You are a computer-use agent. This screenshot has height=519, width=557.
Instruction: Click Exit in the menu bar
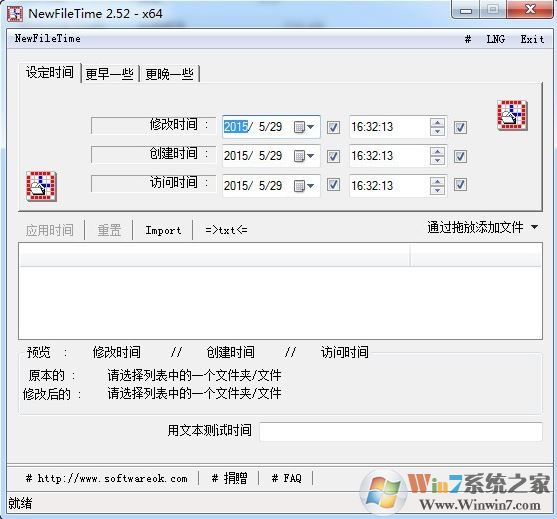(x=532, y=39)
